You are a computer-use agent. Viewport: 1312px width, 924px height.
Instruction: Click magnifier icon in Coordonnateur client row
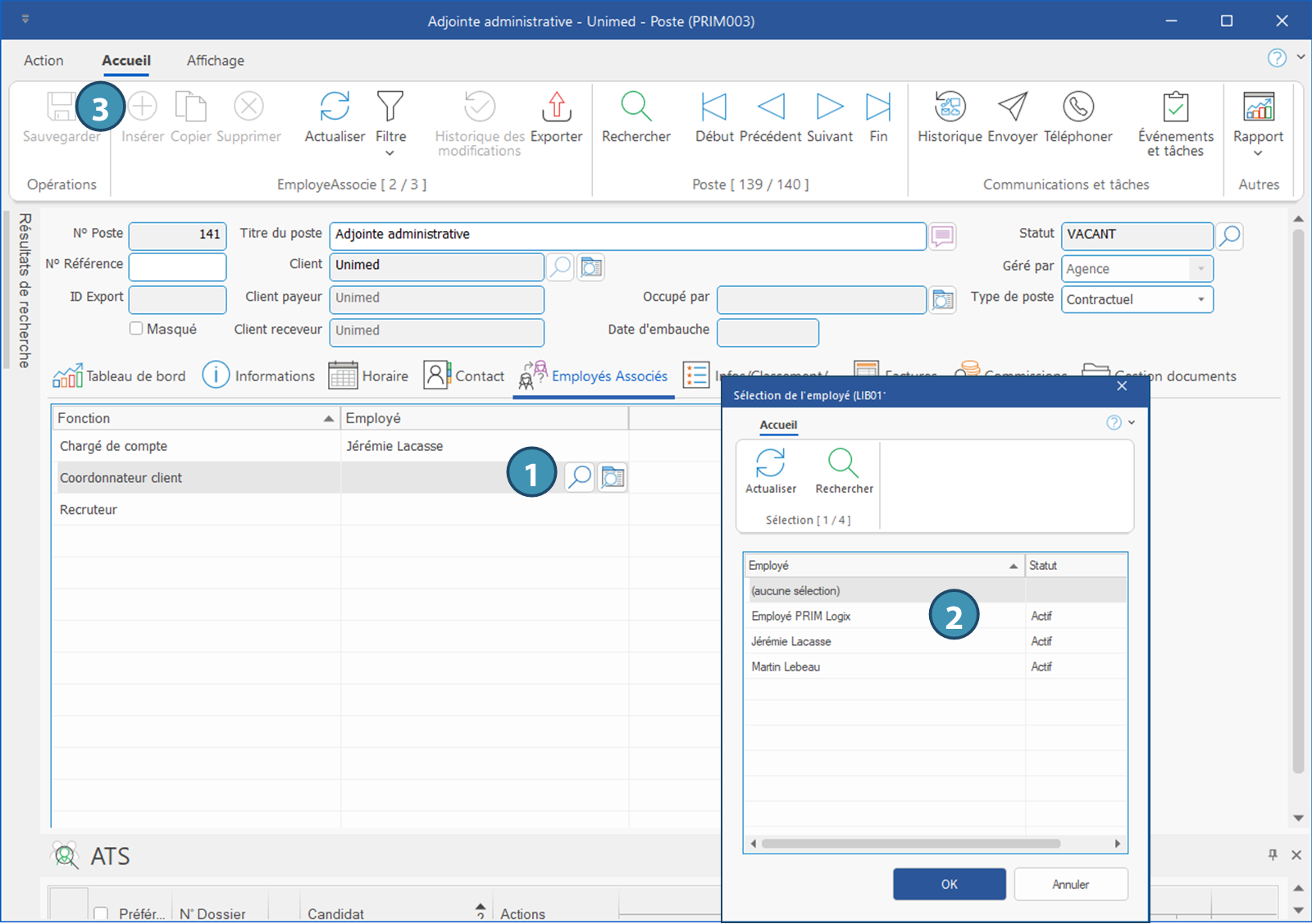tap(580, 477)
